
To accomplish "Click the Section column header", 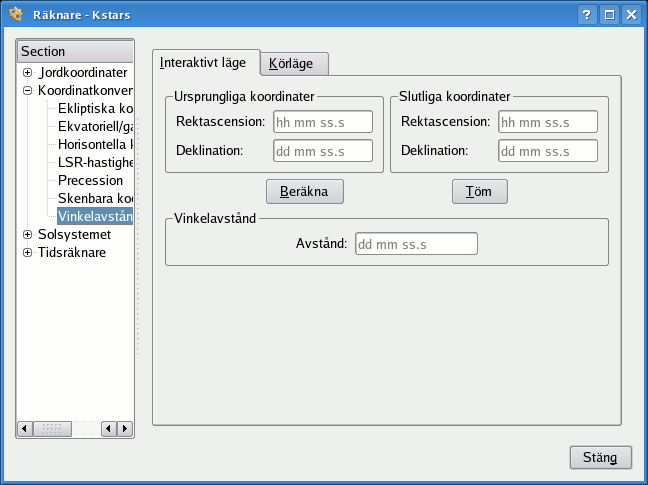I will (x=75, y=51).
